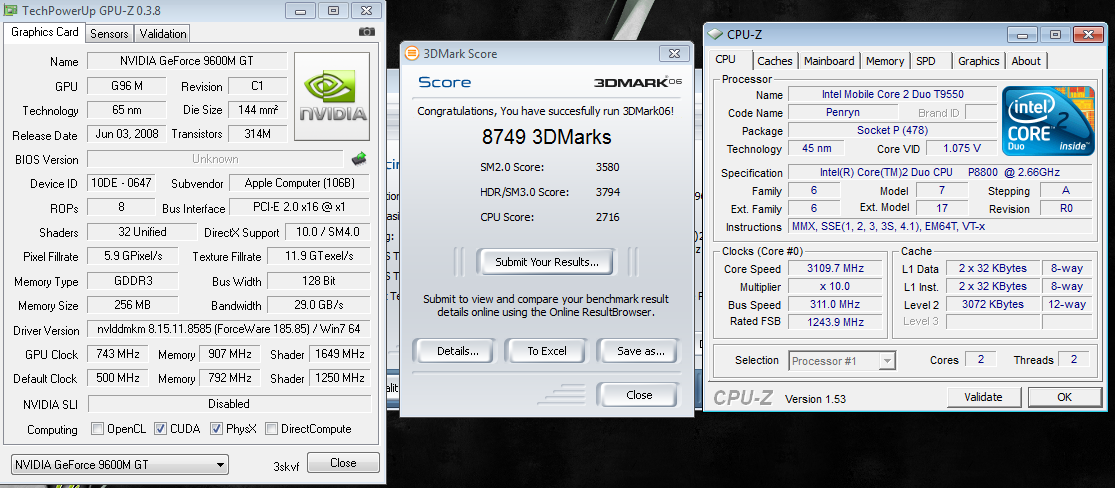Click the HDR/SM3.0 Score value 3794
1115x488 pixels.
pos(607,192)
